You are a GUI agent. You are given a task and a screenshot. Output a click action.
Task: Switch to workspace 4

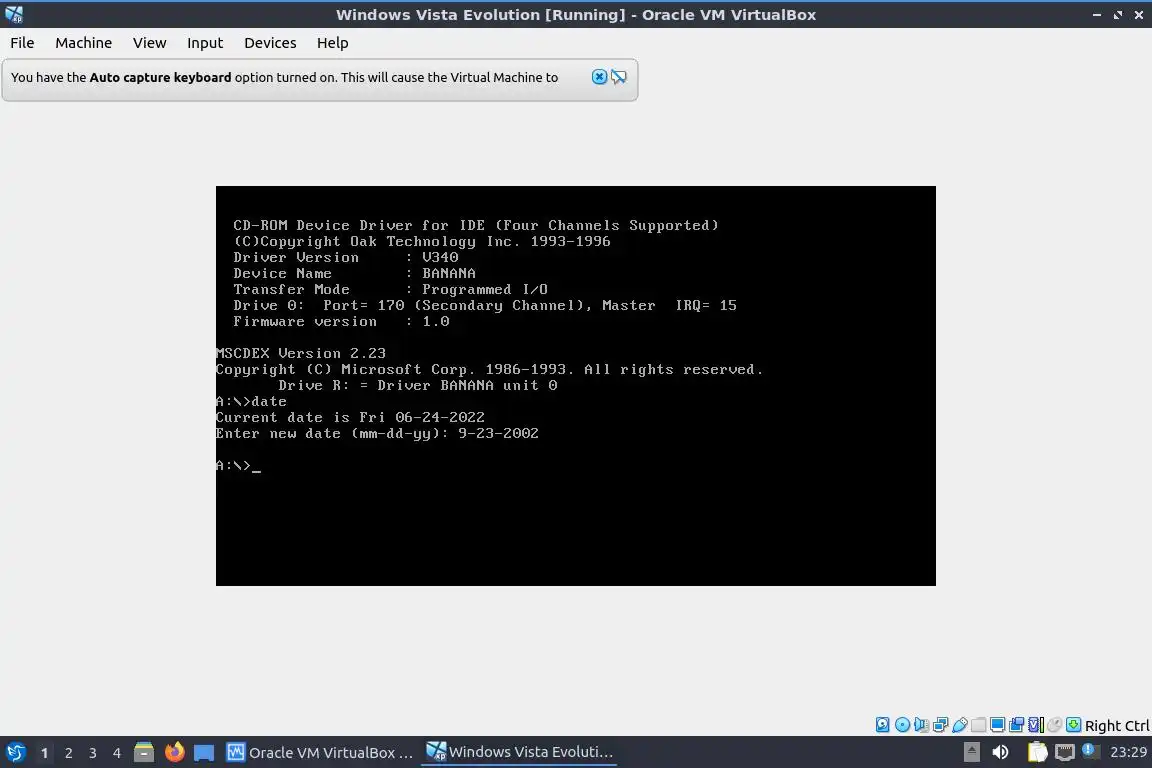point(117,753)
